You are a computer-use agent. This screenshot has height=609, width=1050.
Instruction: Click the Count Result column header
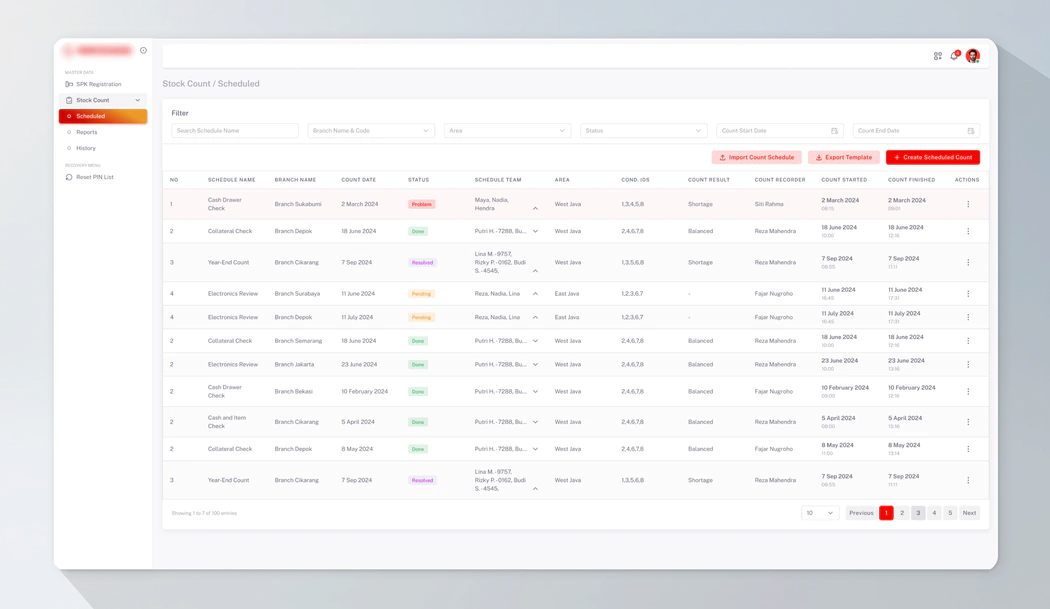pyautogui.click(x=708, y=180)
